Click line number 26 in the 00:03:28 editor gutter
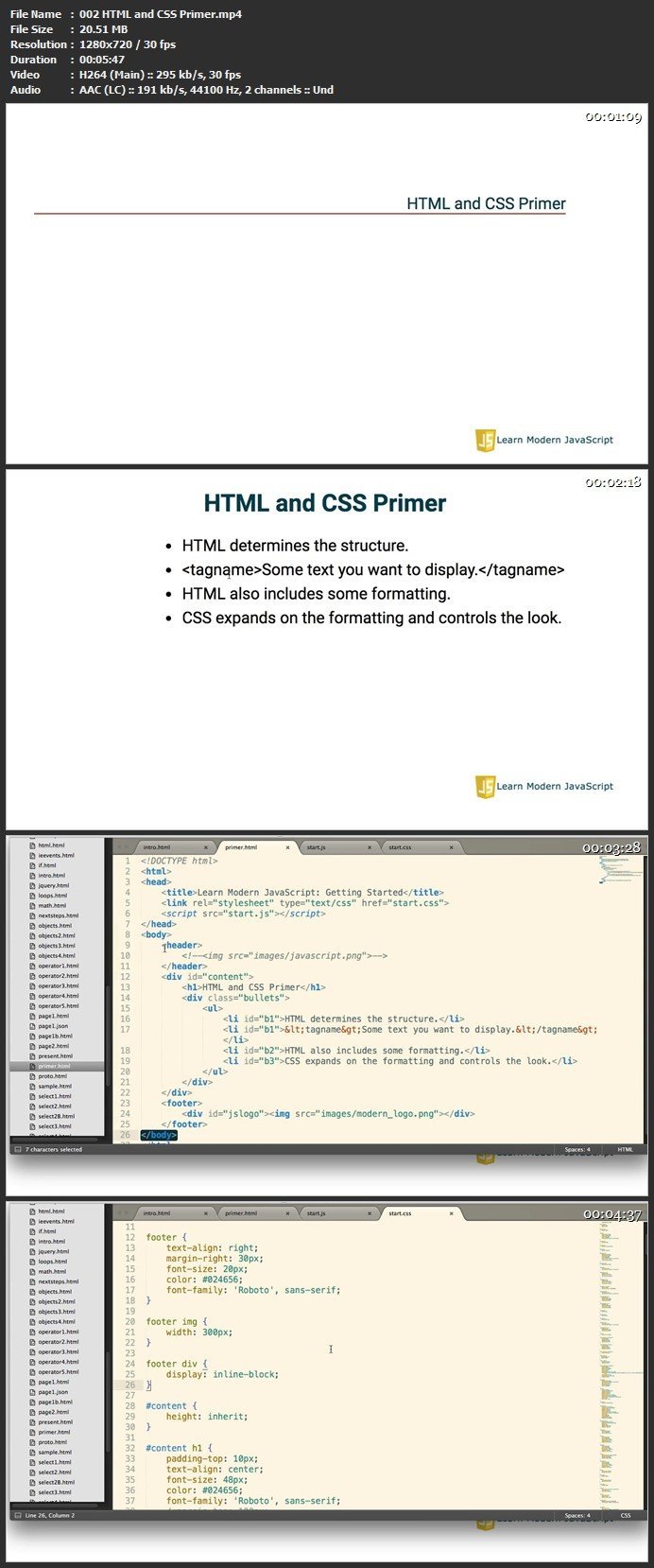The image size is (654, 1568). point(126,1135)
